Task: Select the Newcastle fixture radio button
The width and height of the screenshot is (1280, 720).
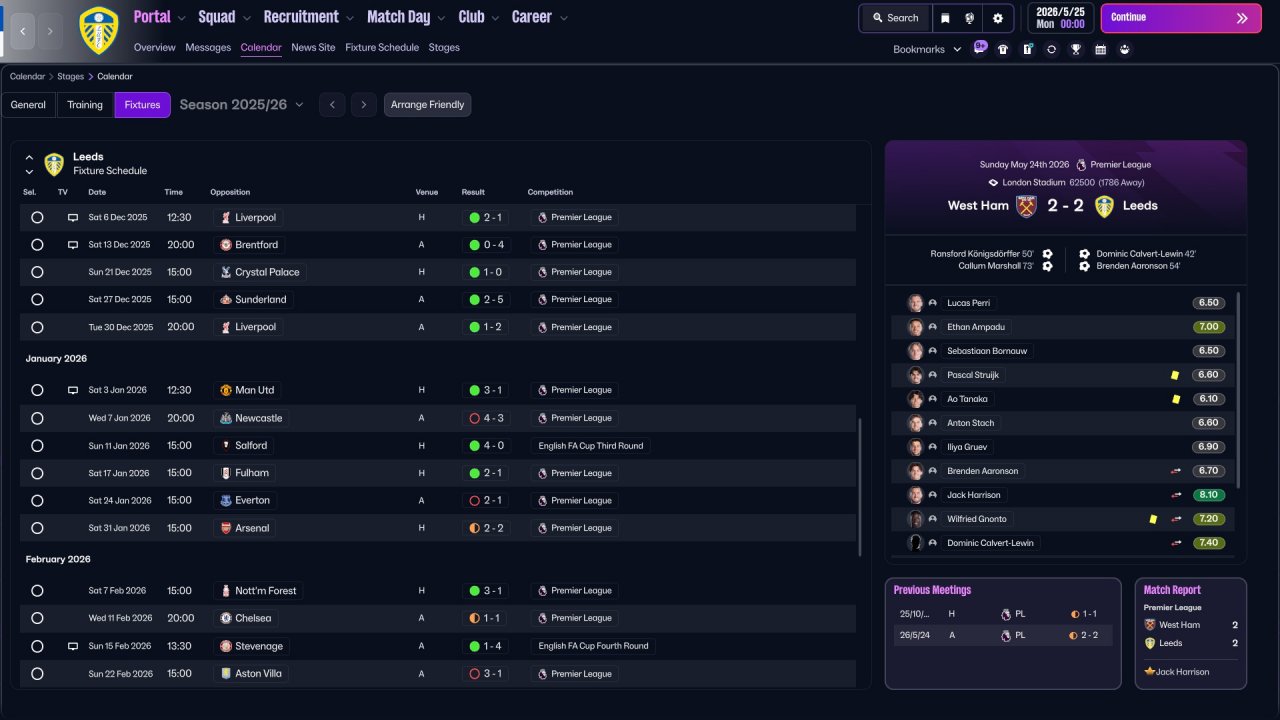Action: (37, 418)
